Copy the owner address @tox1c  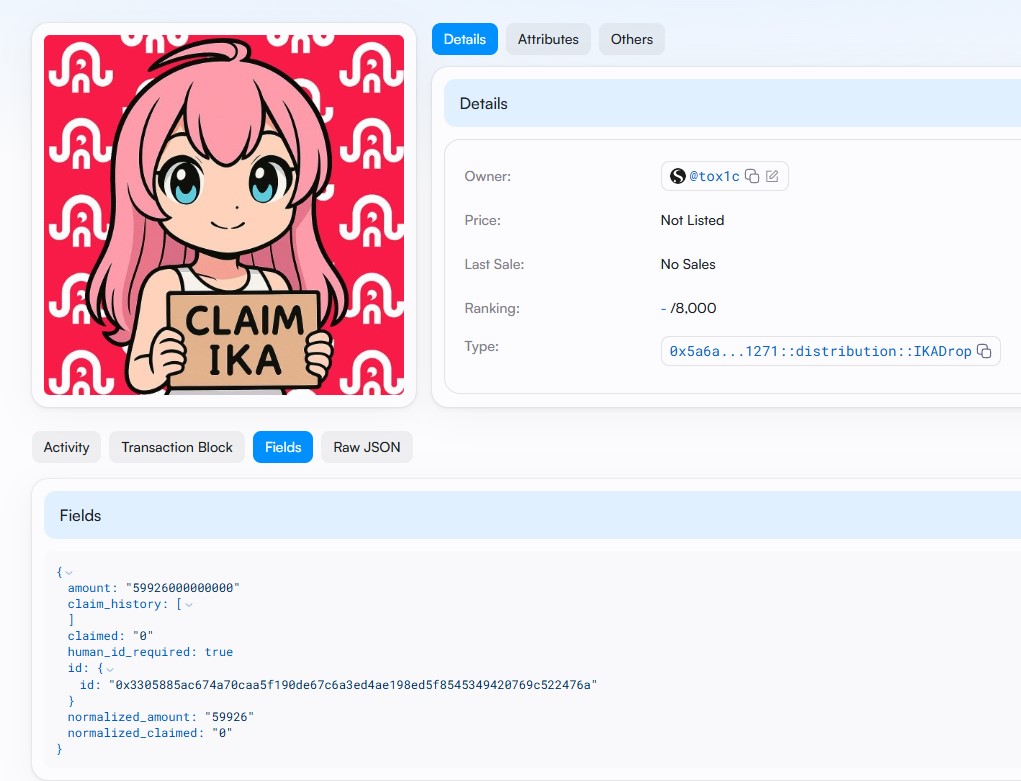point(752,177)
